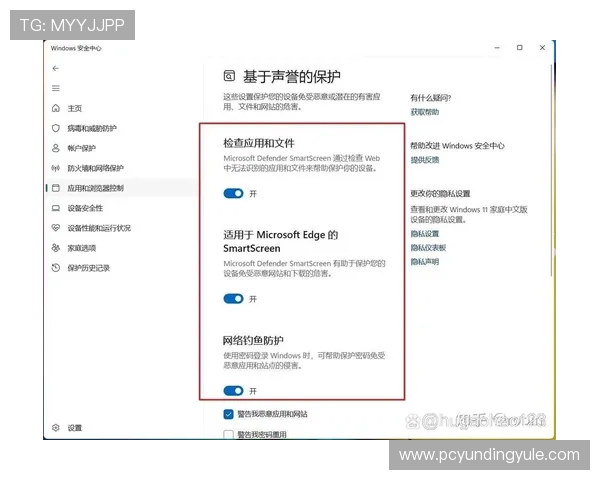Screen dimensions: 600x480
Task: Click the clock icon for 保护历史记录
Action: click(56, 268)
